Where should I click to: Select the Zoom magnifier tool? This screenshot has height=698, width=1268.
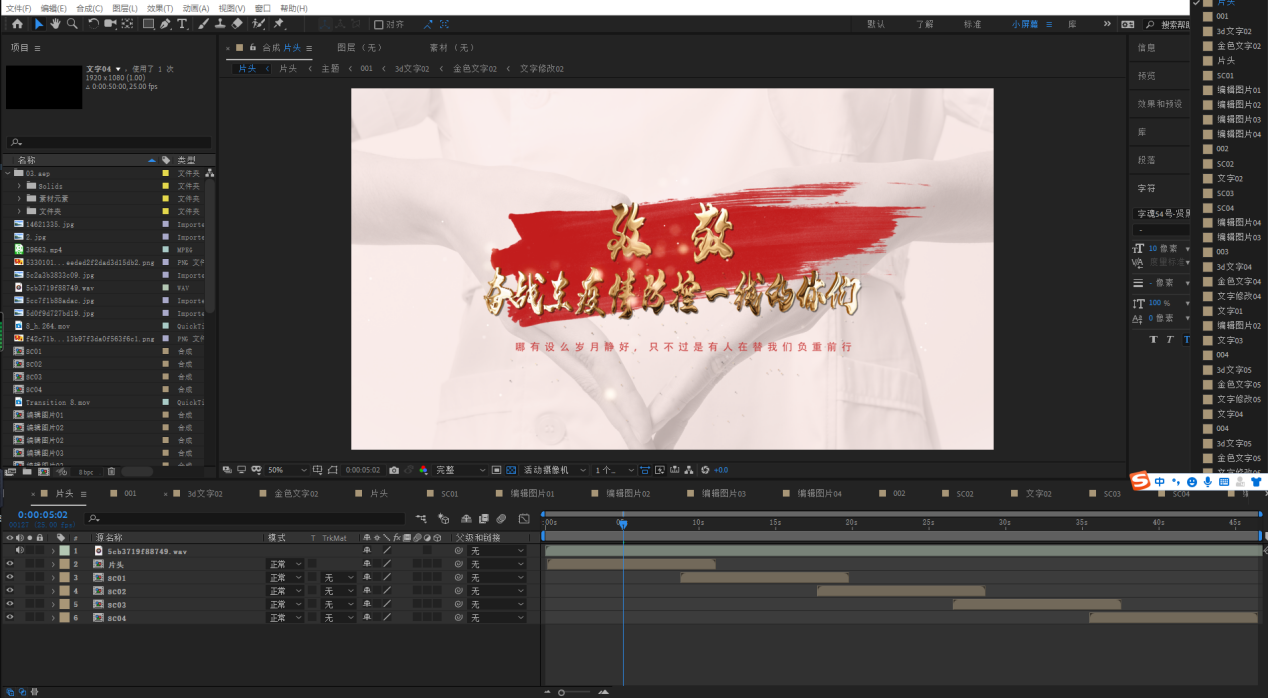click(72, 24)
